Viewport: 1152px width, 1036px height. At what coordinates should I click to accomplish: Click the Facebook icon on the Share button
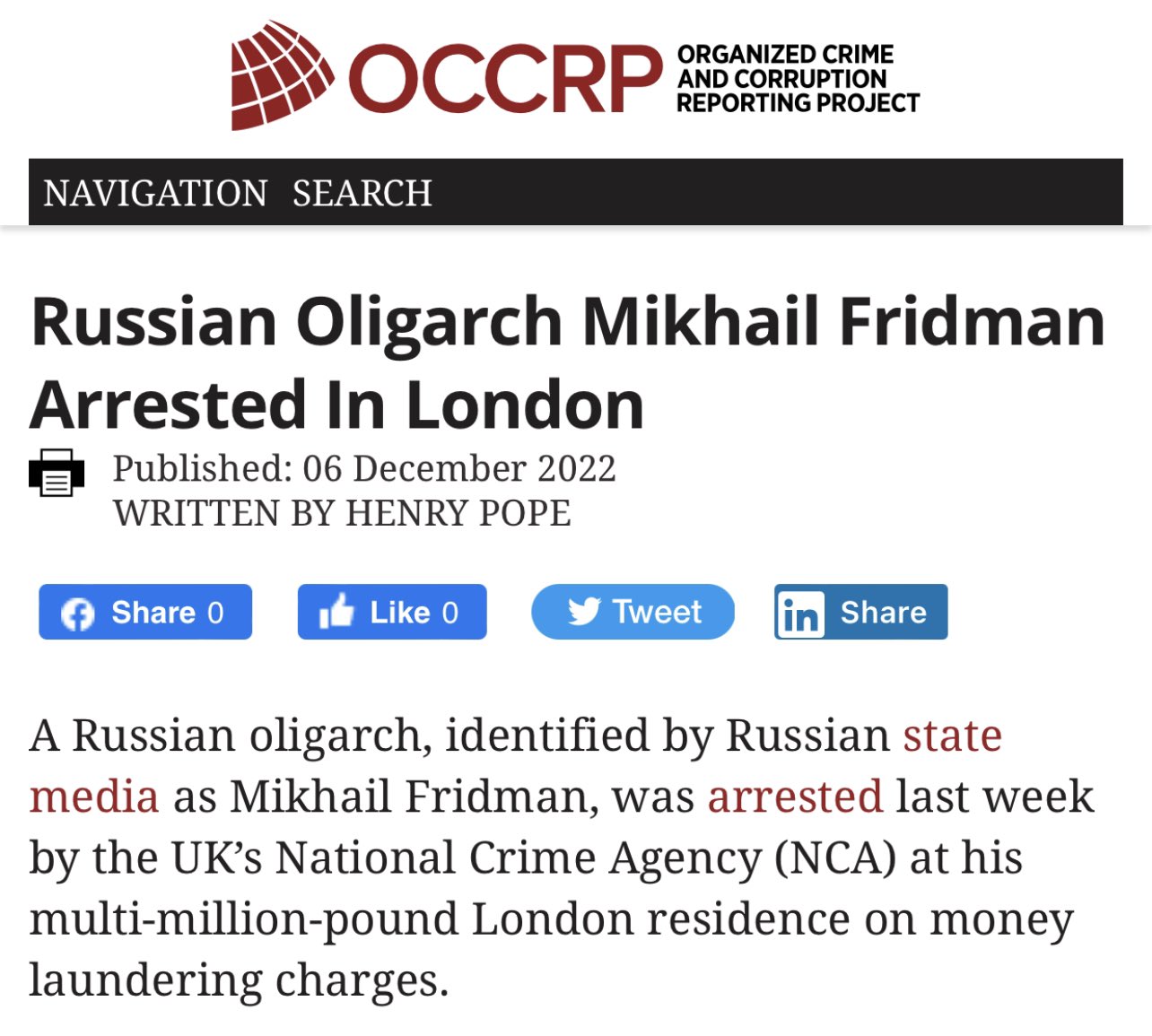pos(77,614)
